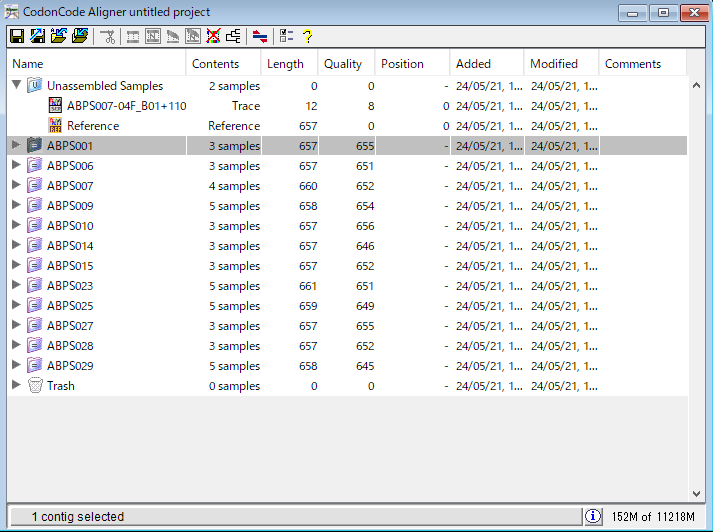Click the info icon in status bar
This screenshot has width=713, height=532.
pos(593,517)
